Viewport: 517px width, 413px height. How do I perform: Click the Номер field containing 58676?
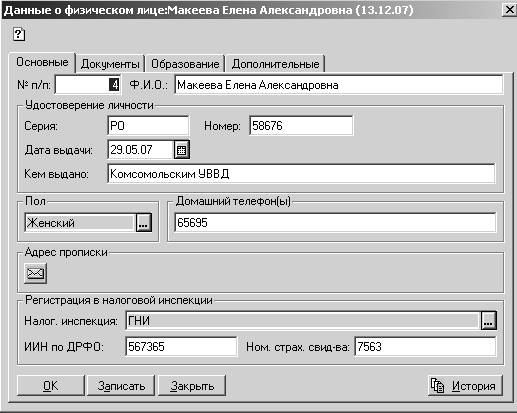(301, 126)
